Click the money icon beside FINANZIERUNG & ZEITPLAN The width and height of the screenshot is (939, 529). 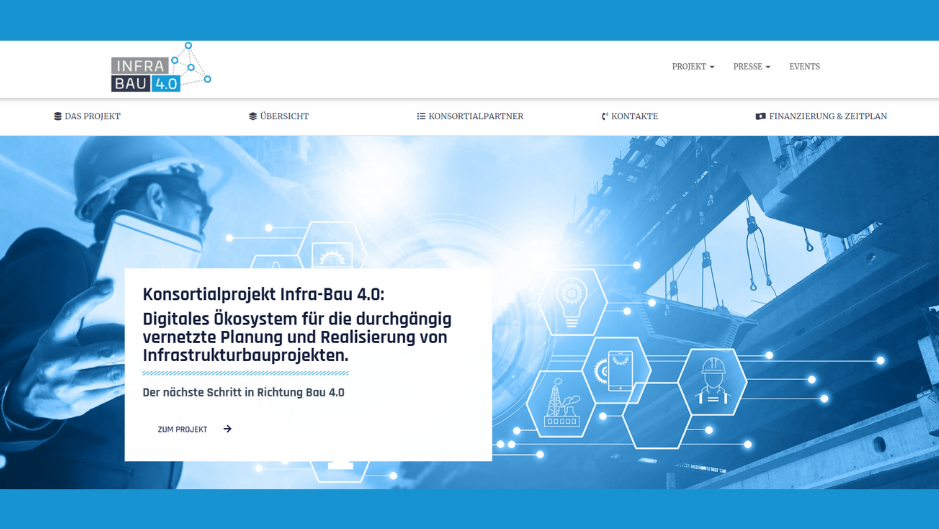(761, 116)
